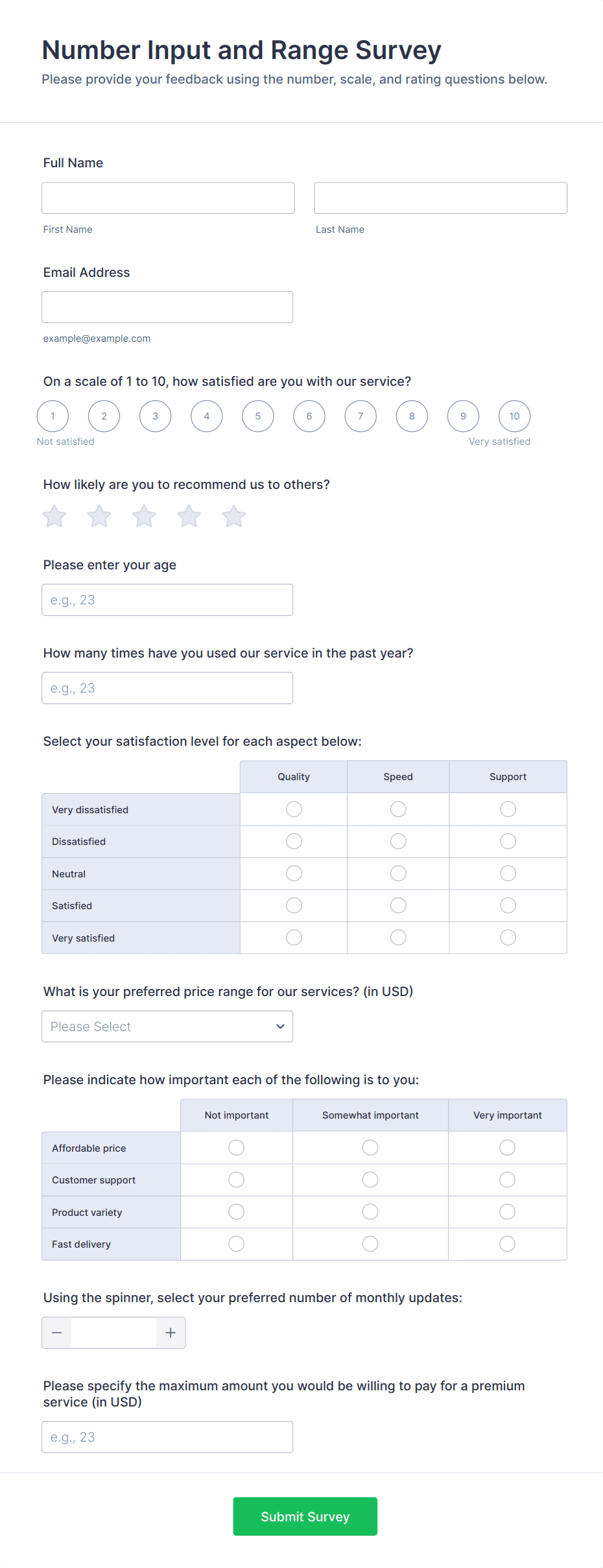Focus the Email Address field
The height and width of the screenshot is (1568, 603).
click(167, 307)
